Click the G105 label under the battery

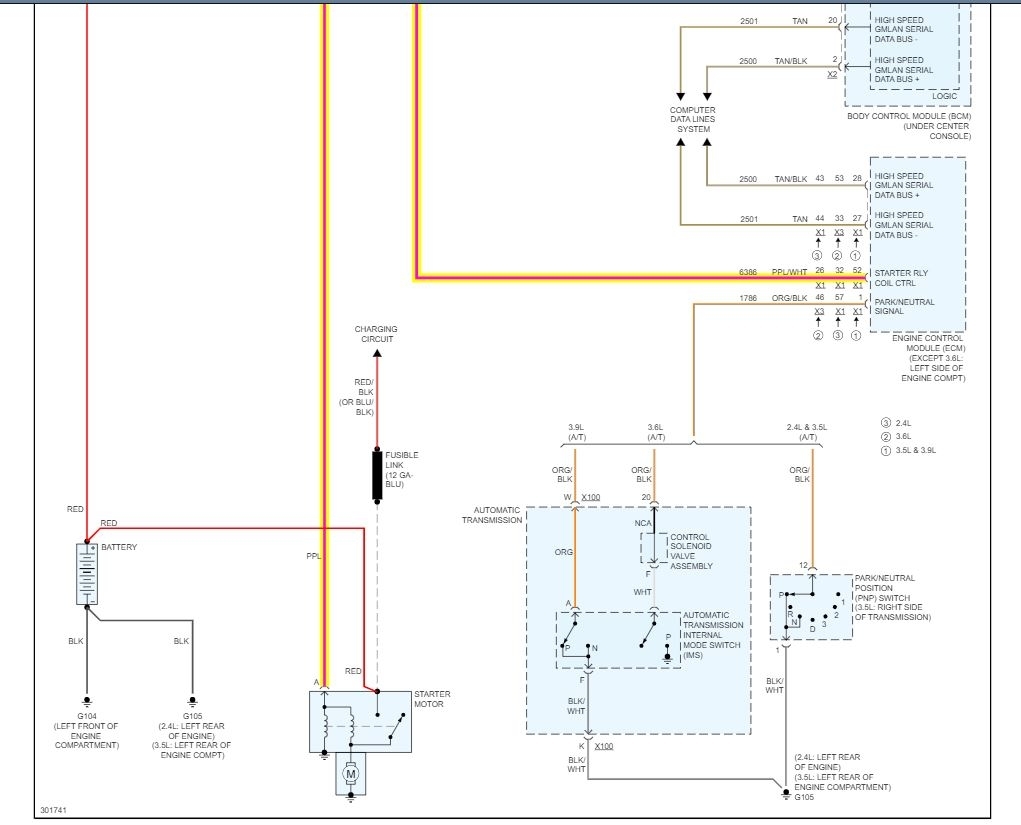click(x=192, y=716)
